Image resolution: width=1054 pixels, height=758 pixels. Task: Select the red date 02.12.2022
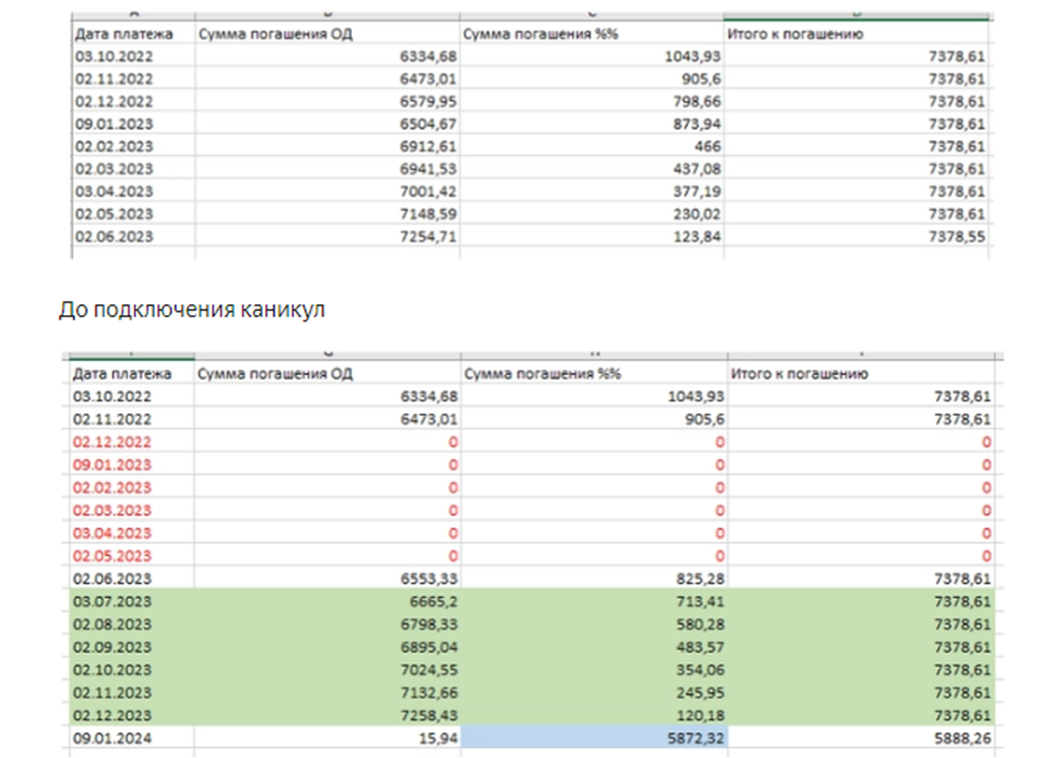(x=112, y=442)
